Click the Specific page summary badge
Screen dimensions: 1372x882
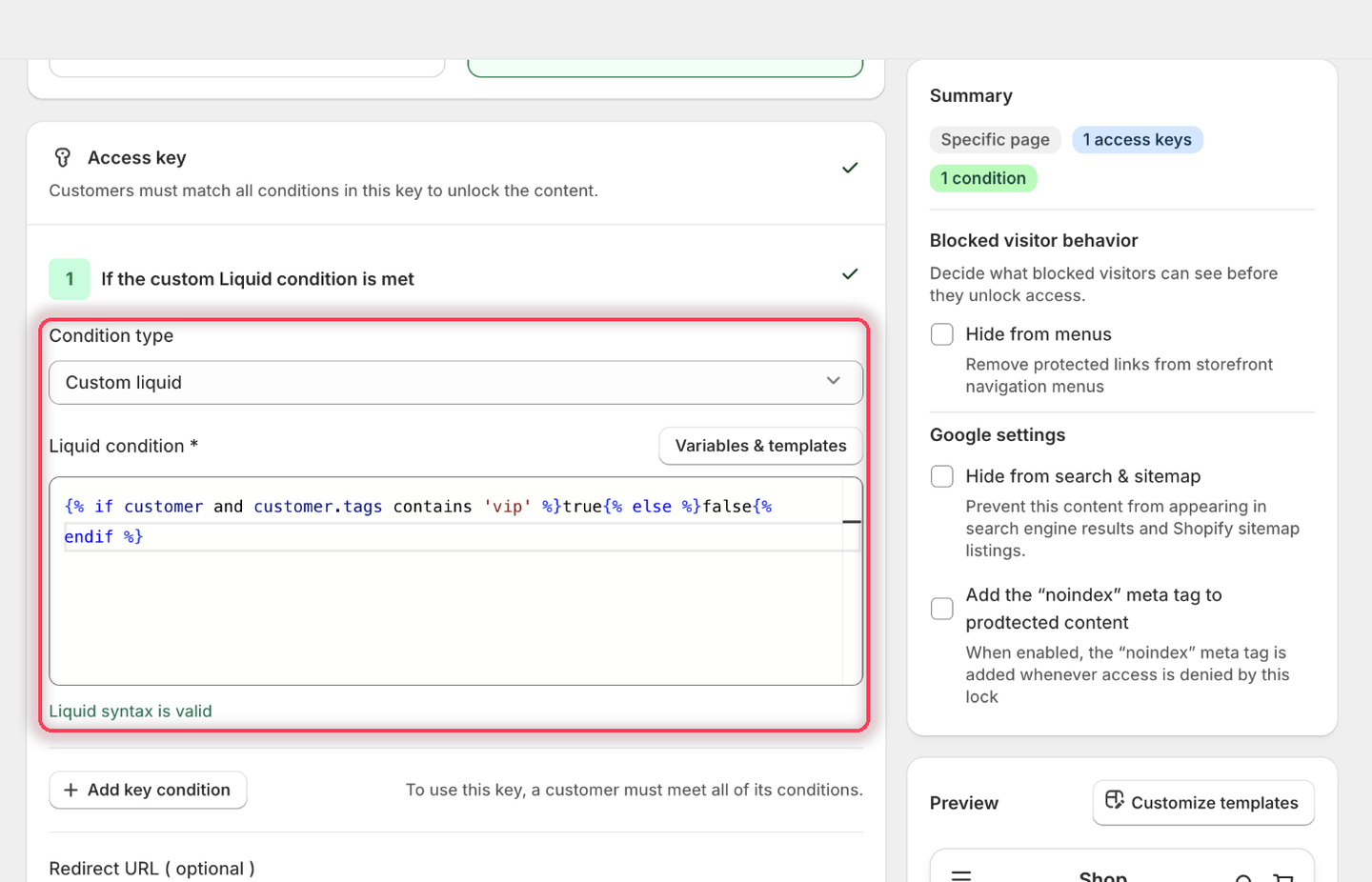tap(995, 140)
